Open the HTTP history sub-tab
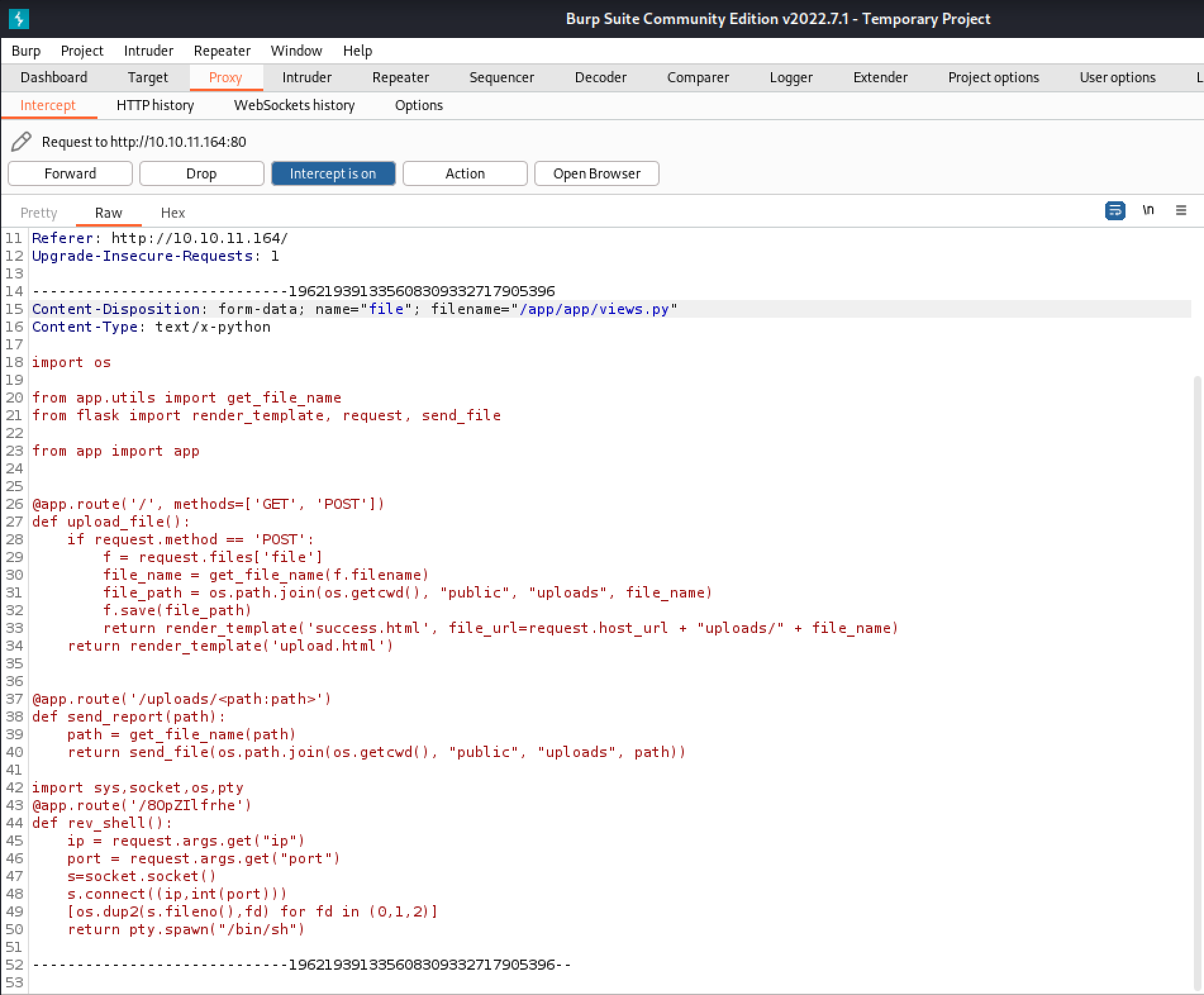The image size is (1204, 995). 155,105
